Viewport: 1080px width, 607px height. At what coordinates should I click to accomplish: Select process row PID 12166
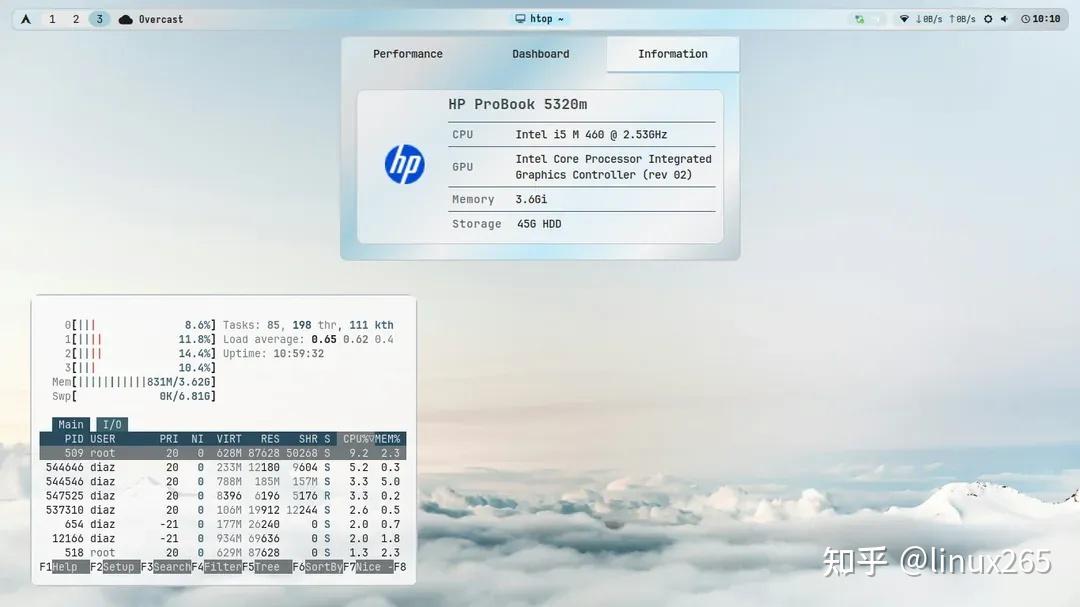(x=222, y=538)
